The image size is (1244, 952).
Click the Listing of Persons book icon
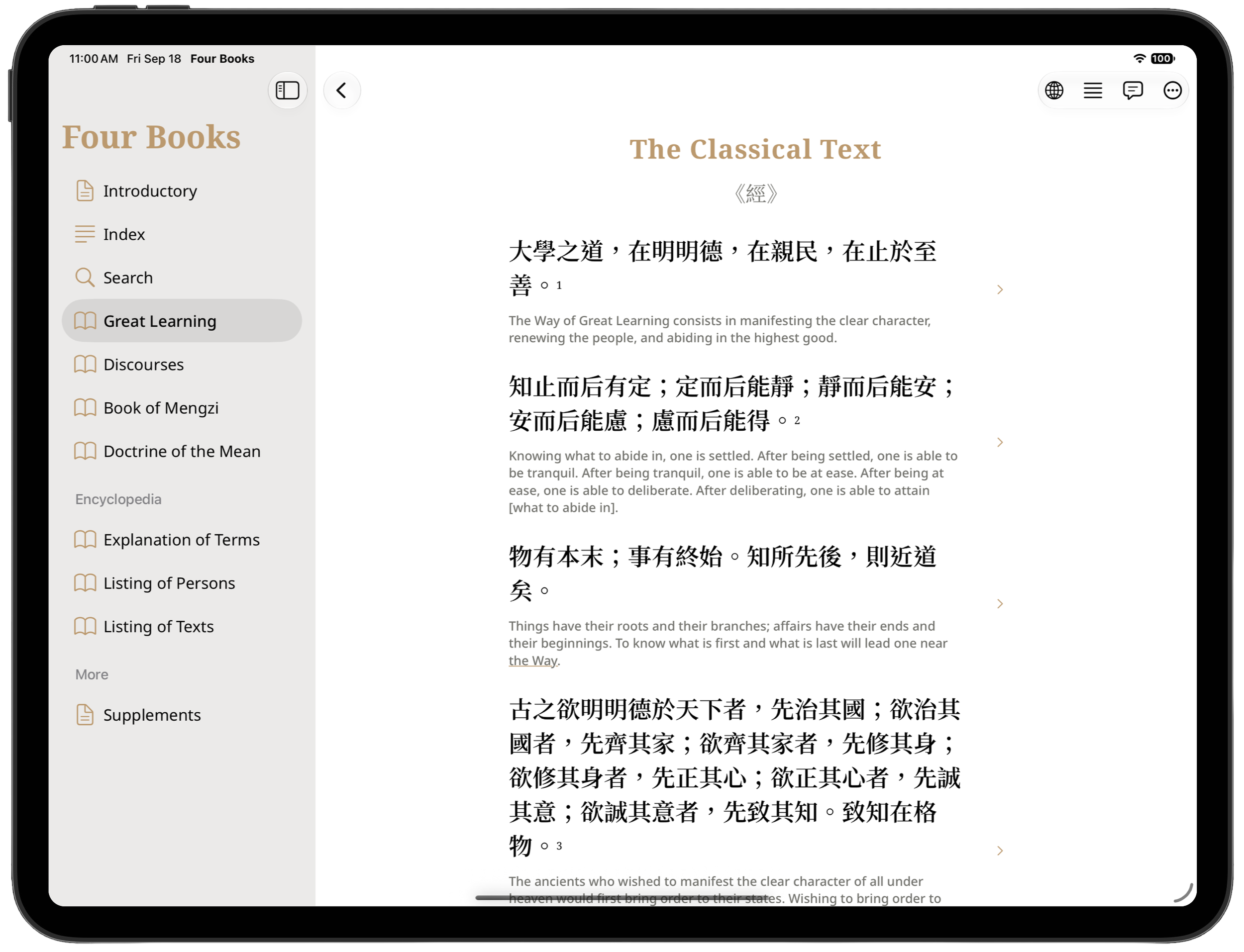tap(85, 583)
